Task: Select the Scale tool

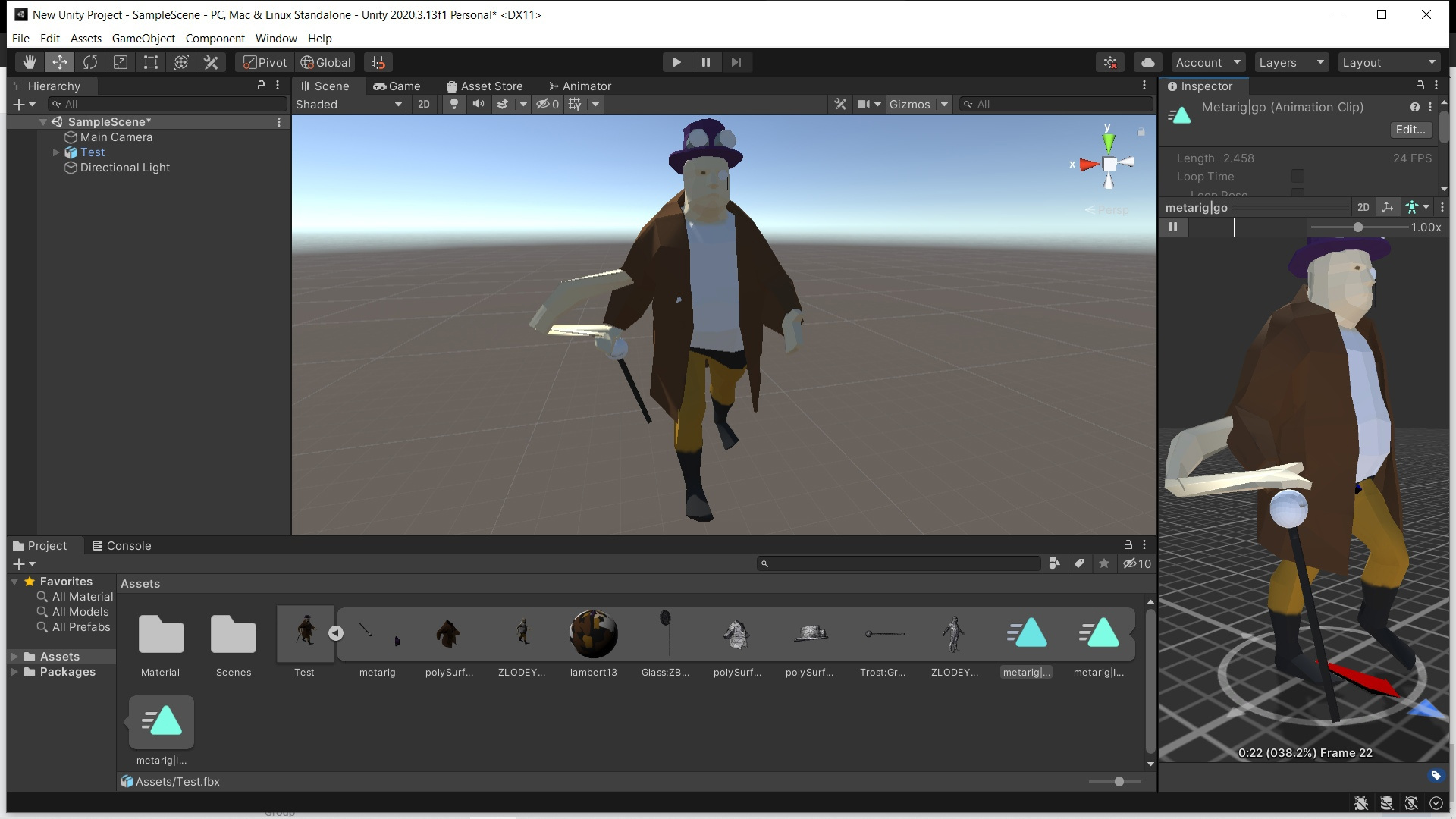Action: [120, 62]
